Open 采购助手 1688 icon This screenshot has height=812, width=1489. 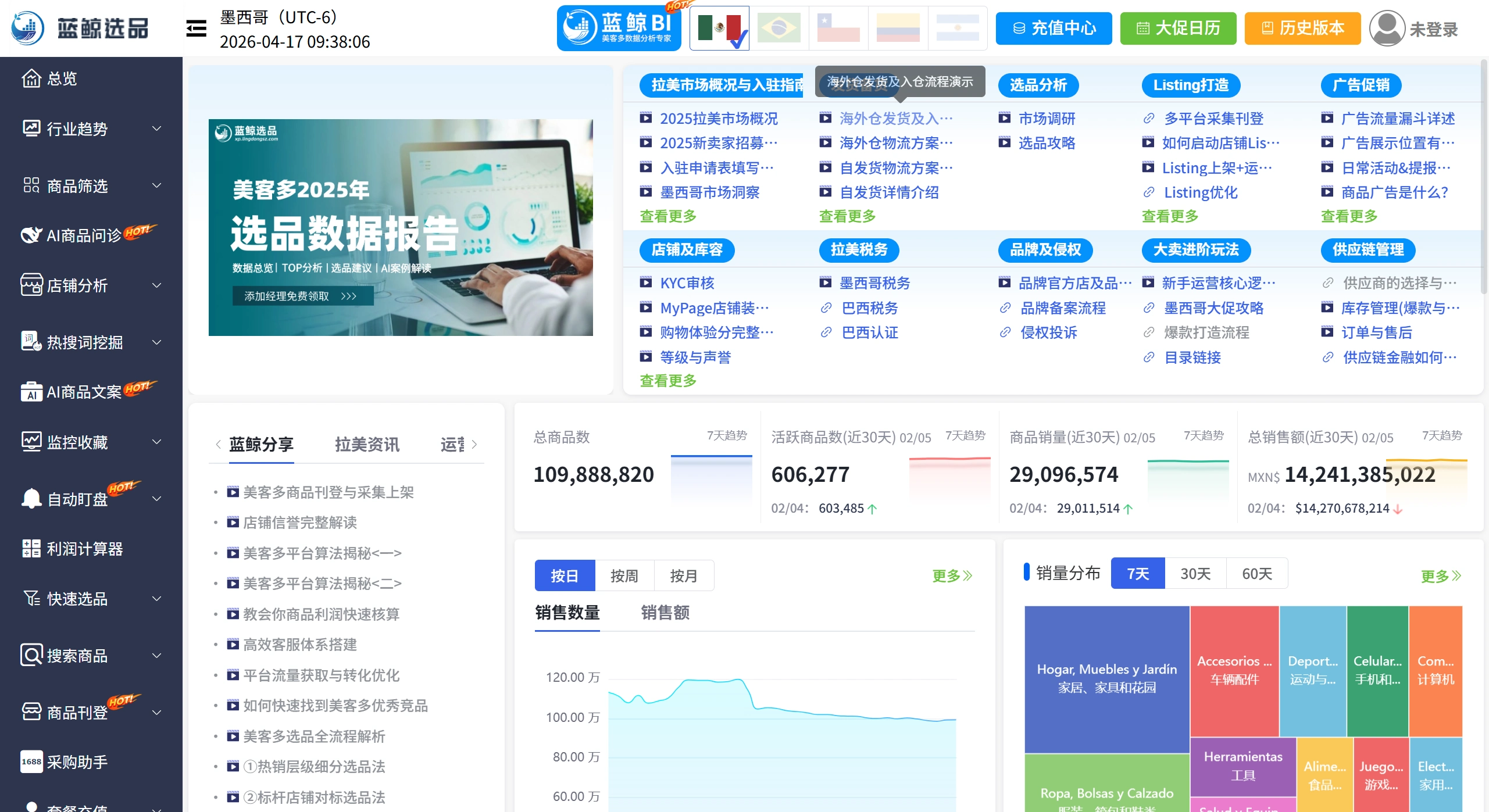pyautogui.click(x=31, y=761)
